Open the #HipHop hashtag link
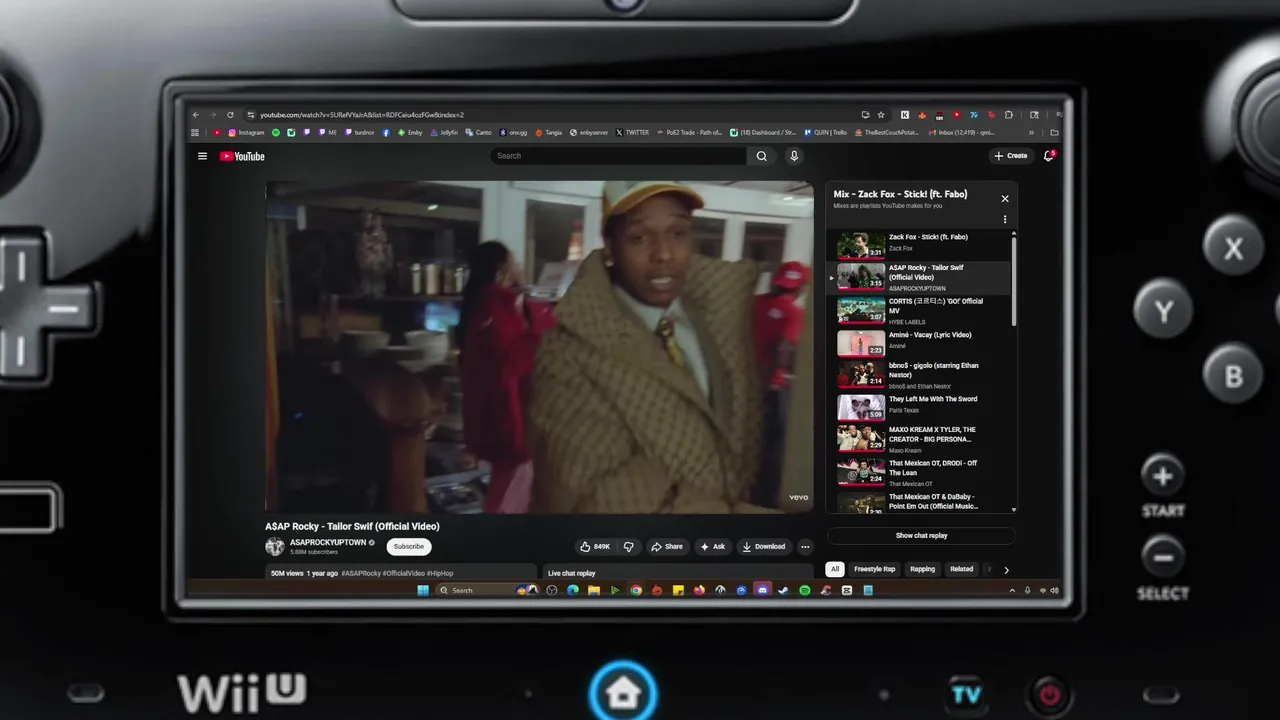The image size is (1280, 720). click(440, 573)
